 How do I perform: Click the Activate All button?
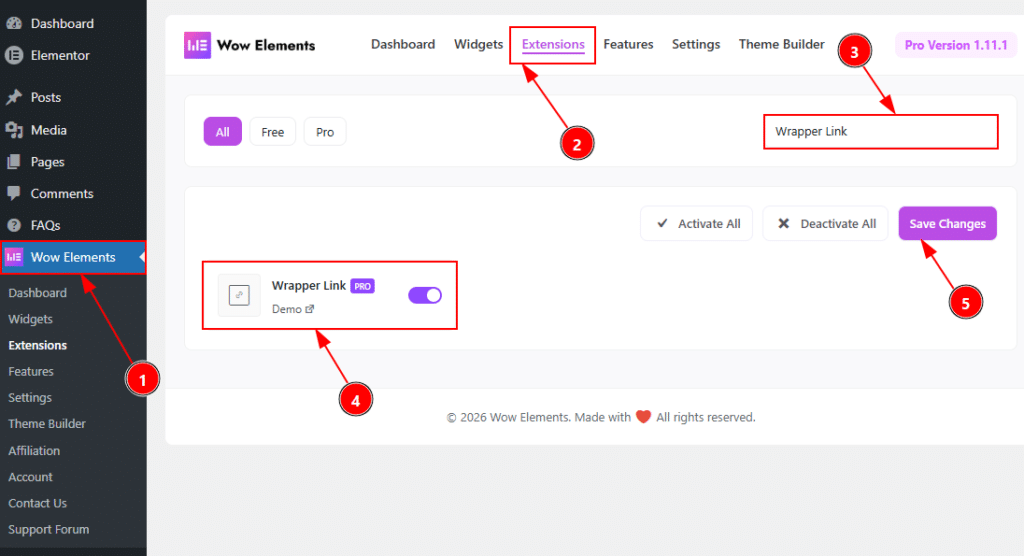click(x=697, y=223)
